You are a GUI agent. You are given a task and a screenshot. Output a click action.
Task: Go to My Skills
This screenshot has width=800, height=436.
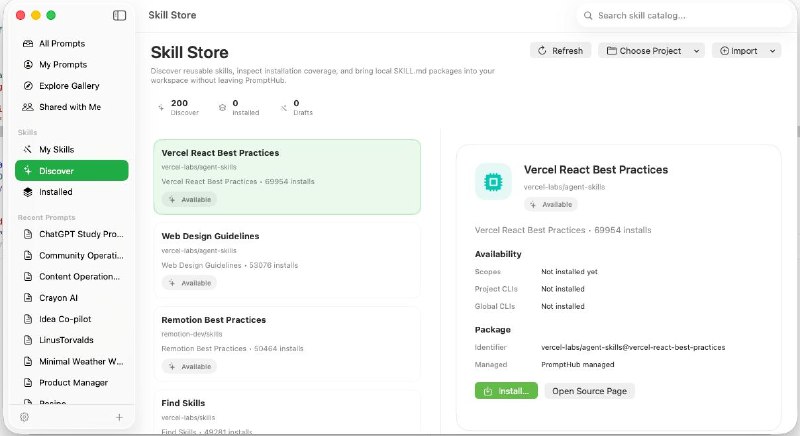(x=71, y=149)
